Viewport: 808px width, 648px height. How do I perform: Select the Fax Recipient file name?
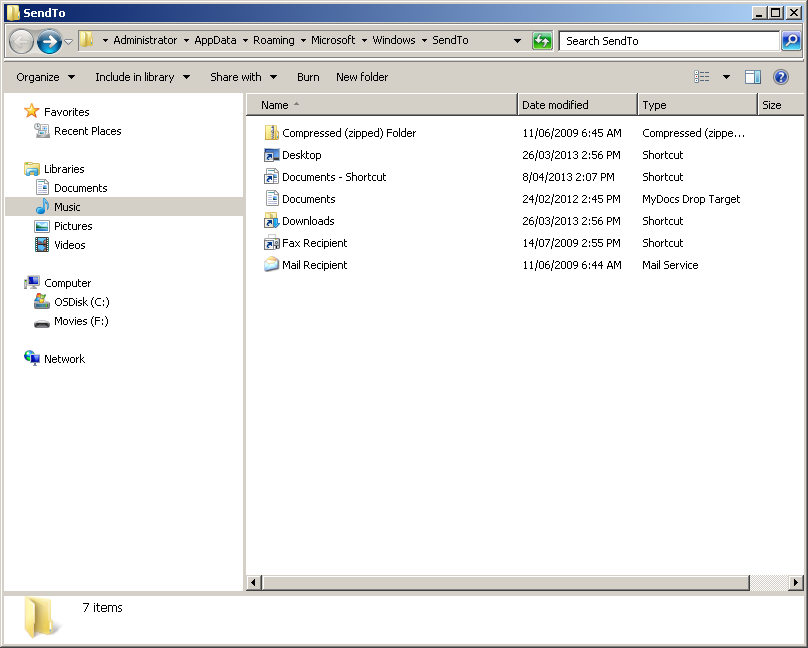(314, 243)
